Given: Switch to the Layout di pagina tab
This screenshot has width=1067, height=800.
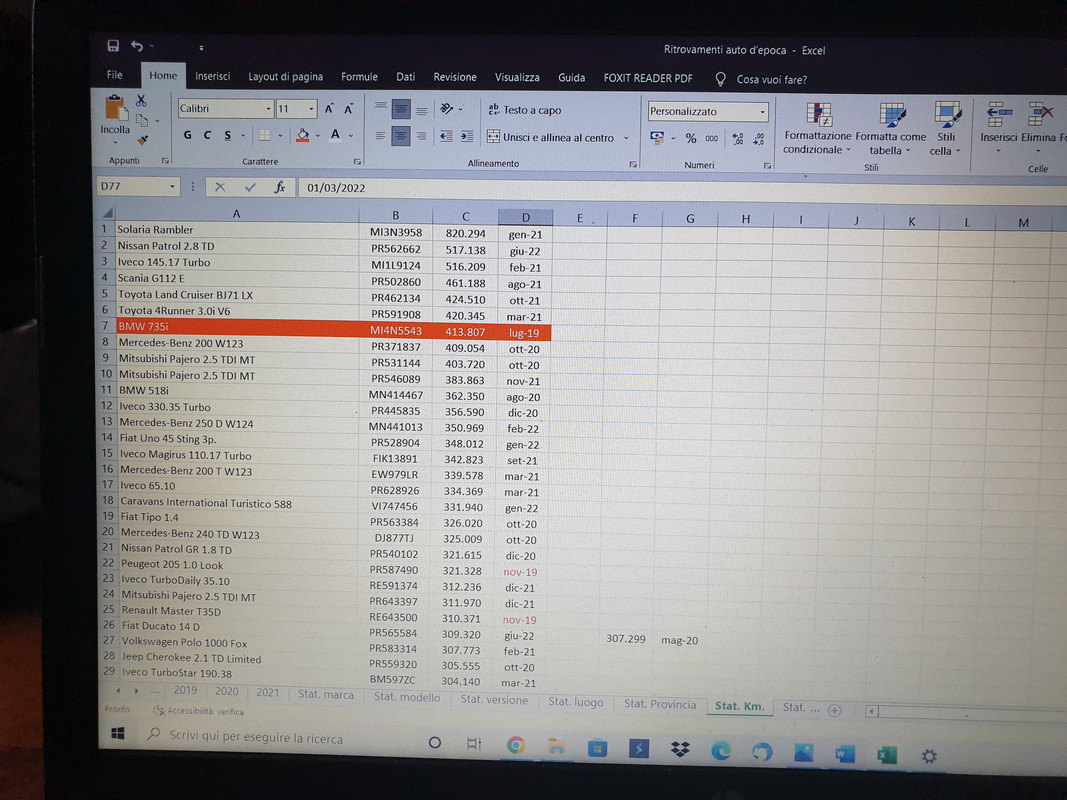Looking at the screenshot, I should (x=285, y=77).
